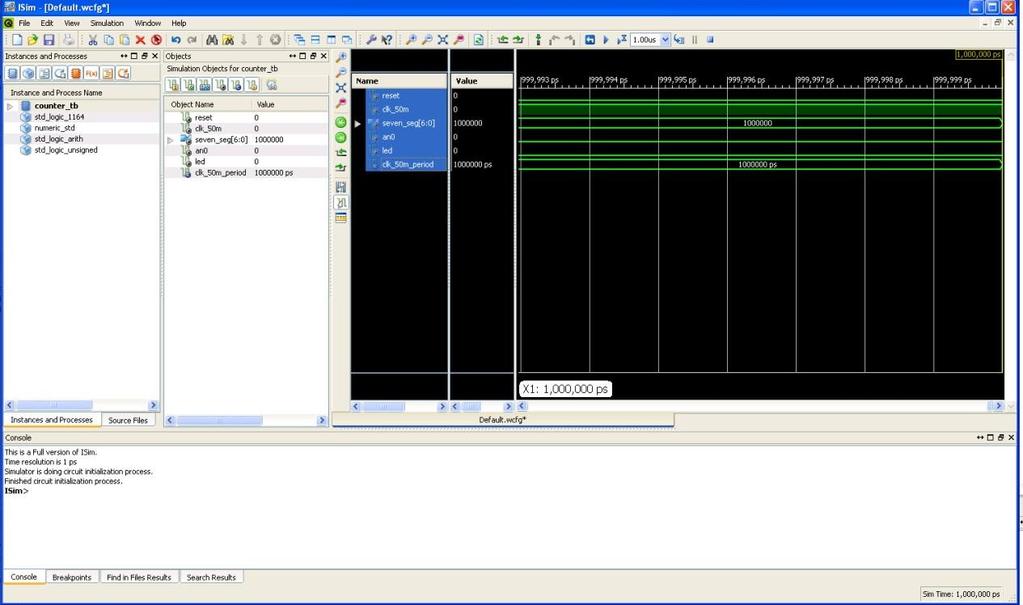
Task: Switch to the Source Files tab
Action: click(128, 420)
